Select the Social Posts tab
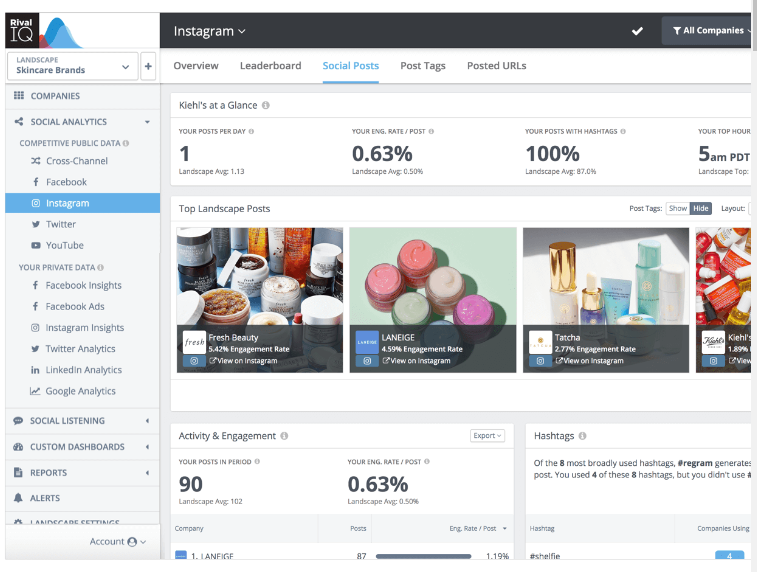The width and height of the screenshot is (757, 572). tap(350, 66)
